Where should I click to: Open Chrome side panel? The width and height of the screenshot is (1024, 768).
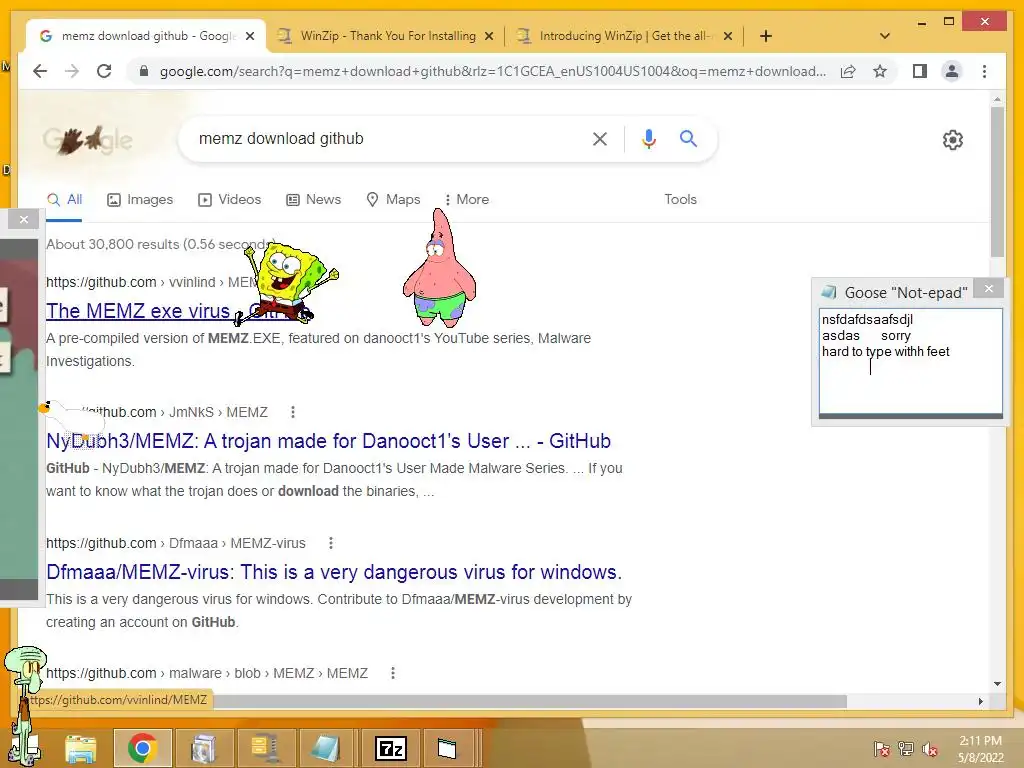coord(920,71)
